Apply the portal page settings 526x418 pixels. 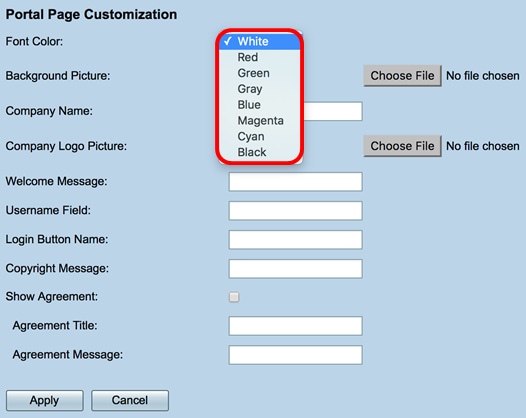[x=45, y=400]
